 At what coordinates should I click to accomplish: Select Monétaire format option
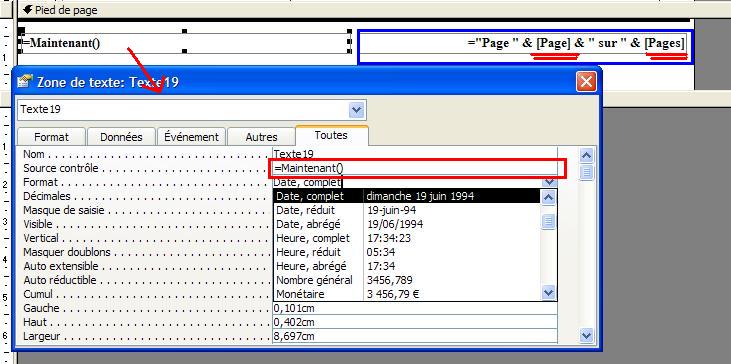(407, 294)
